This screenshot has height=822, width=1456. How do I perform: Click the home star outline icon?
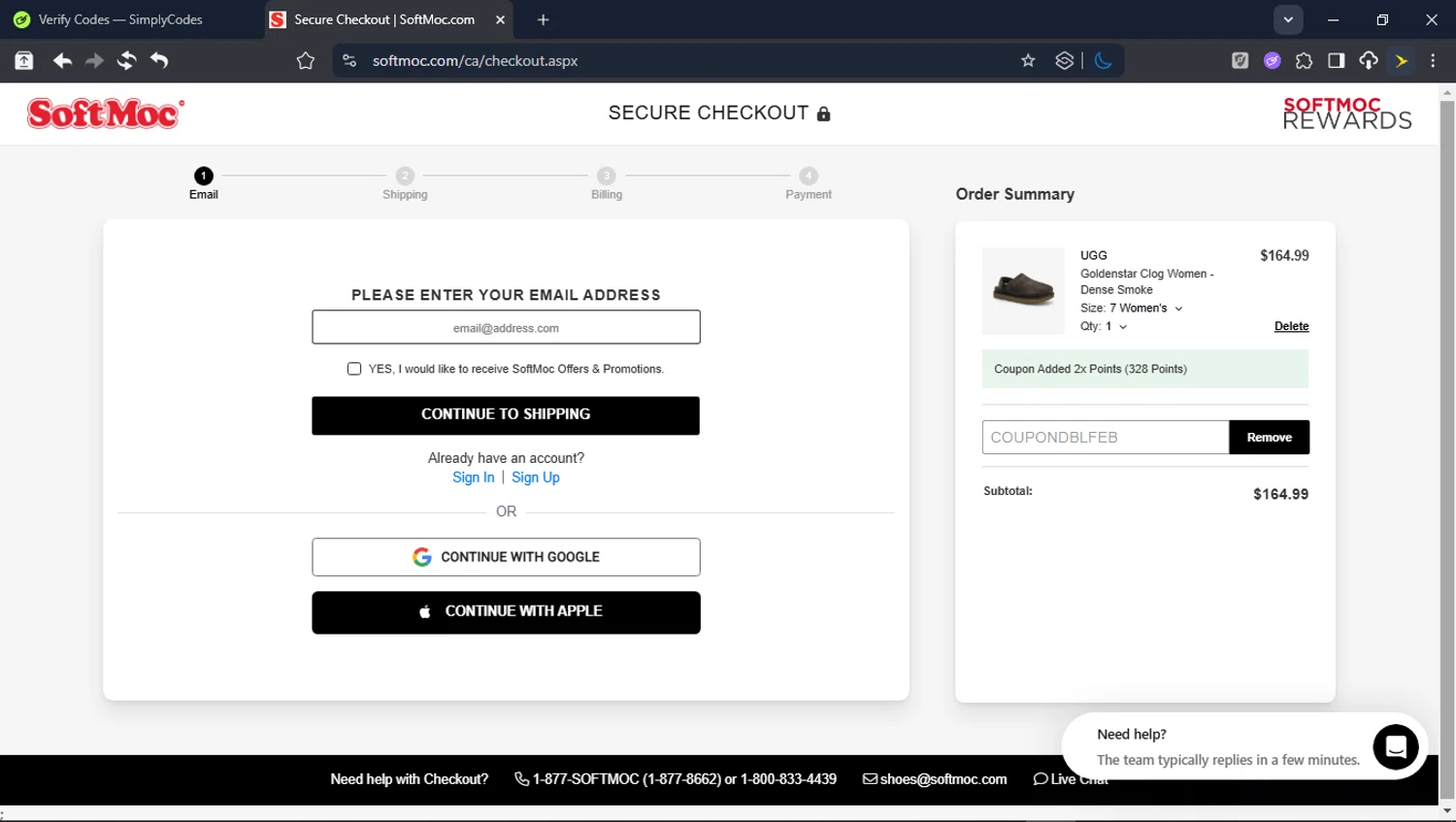[x=306, y=61]
